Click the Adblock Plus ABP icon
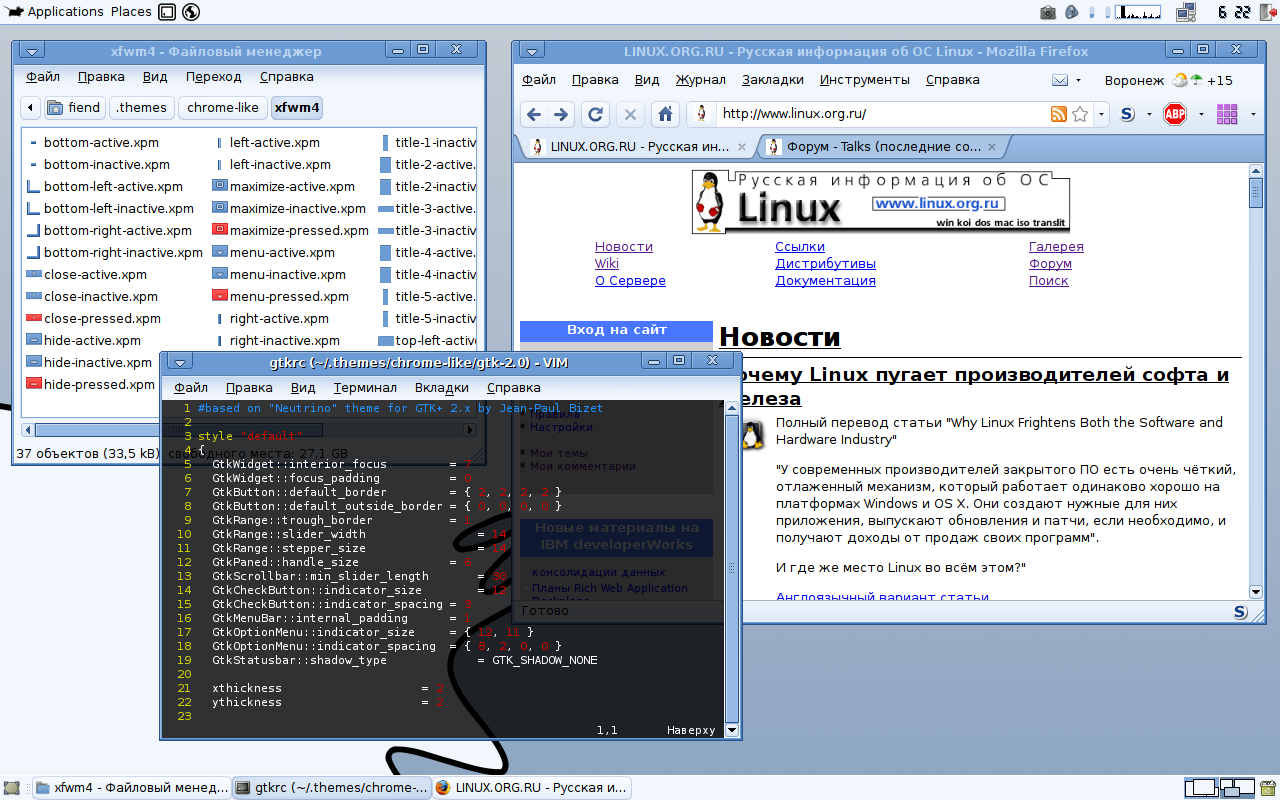This screenshot has width=1280, height=800. tap(1175, 114)
